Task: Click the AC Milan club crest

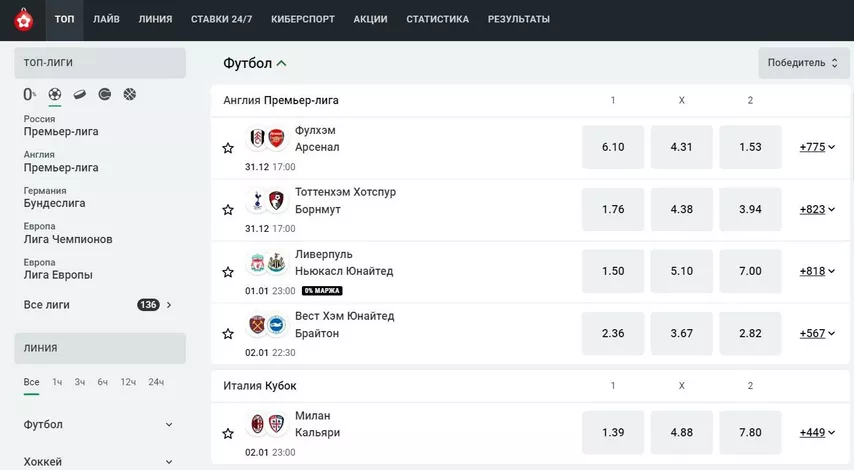Action: pyautogui.click(x=258, y=424)
